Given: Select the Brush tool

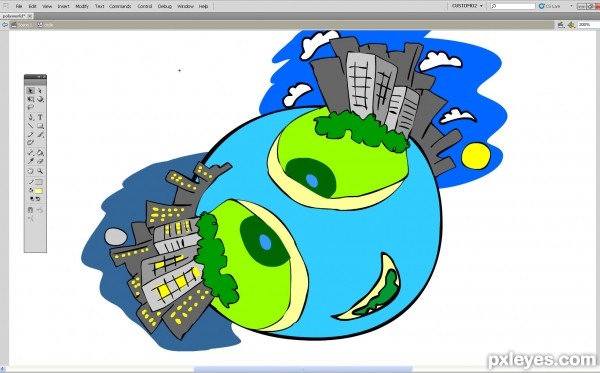Looking at the screenshot, I should [x=40, y=134].
